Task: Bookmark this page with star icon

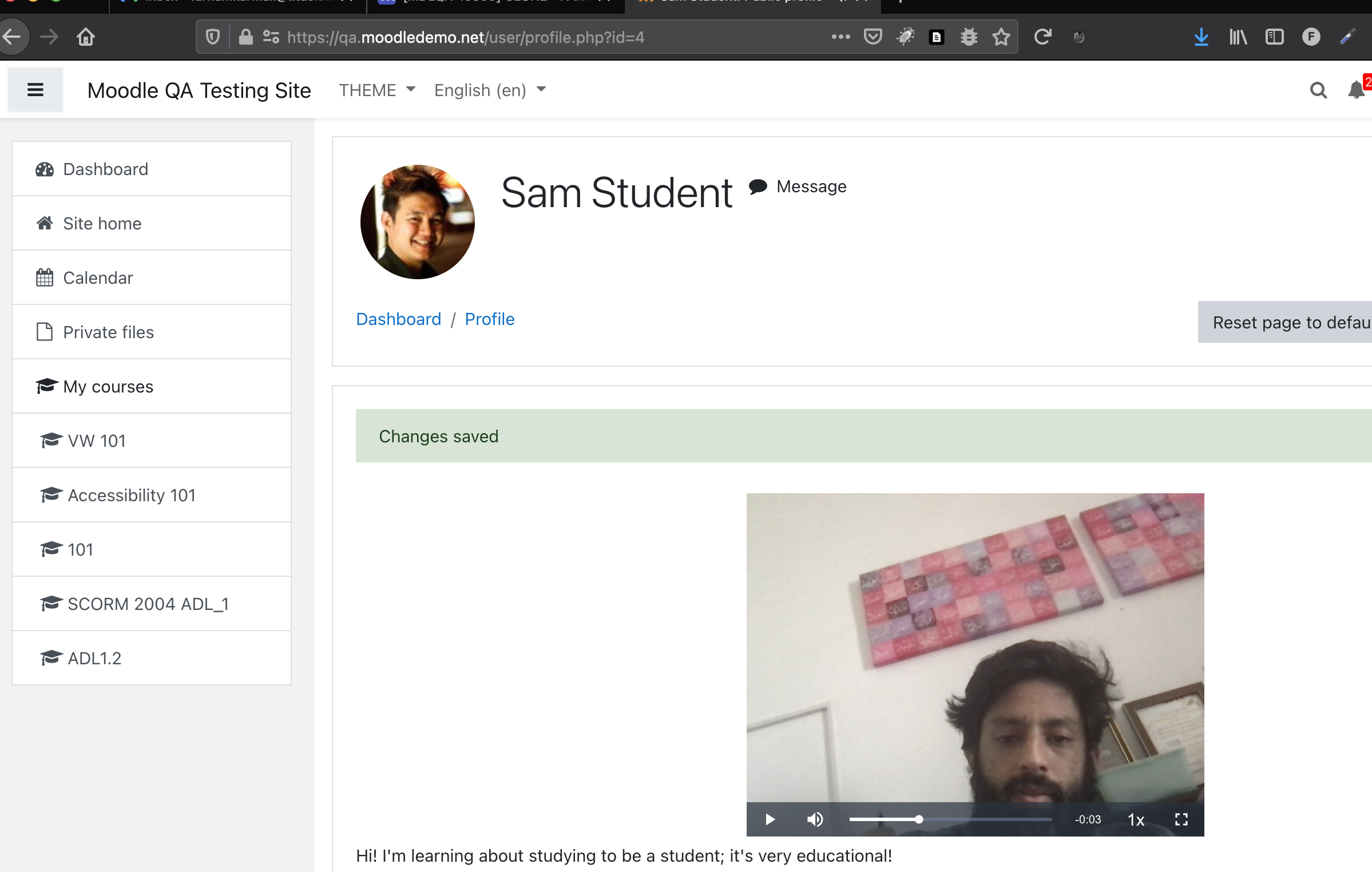Action: tap(1001, 37)
